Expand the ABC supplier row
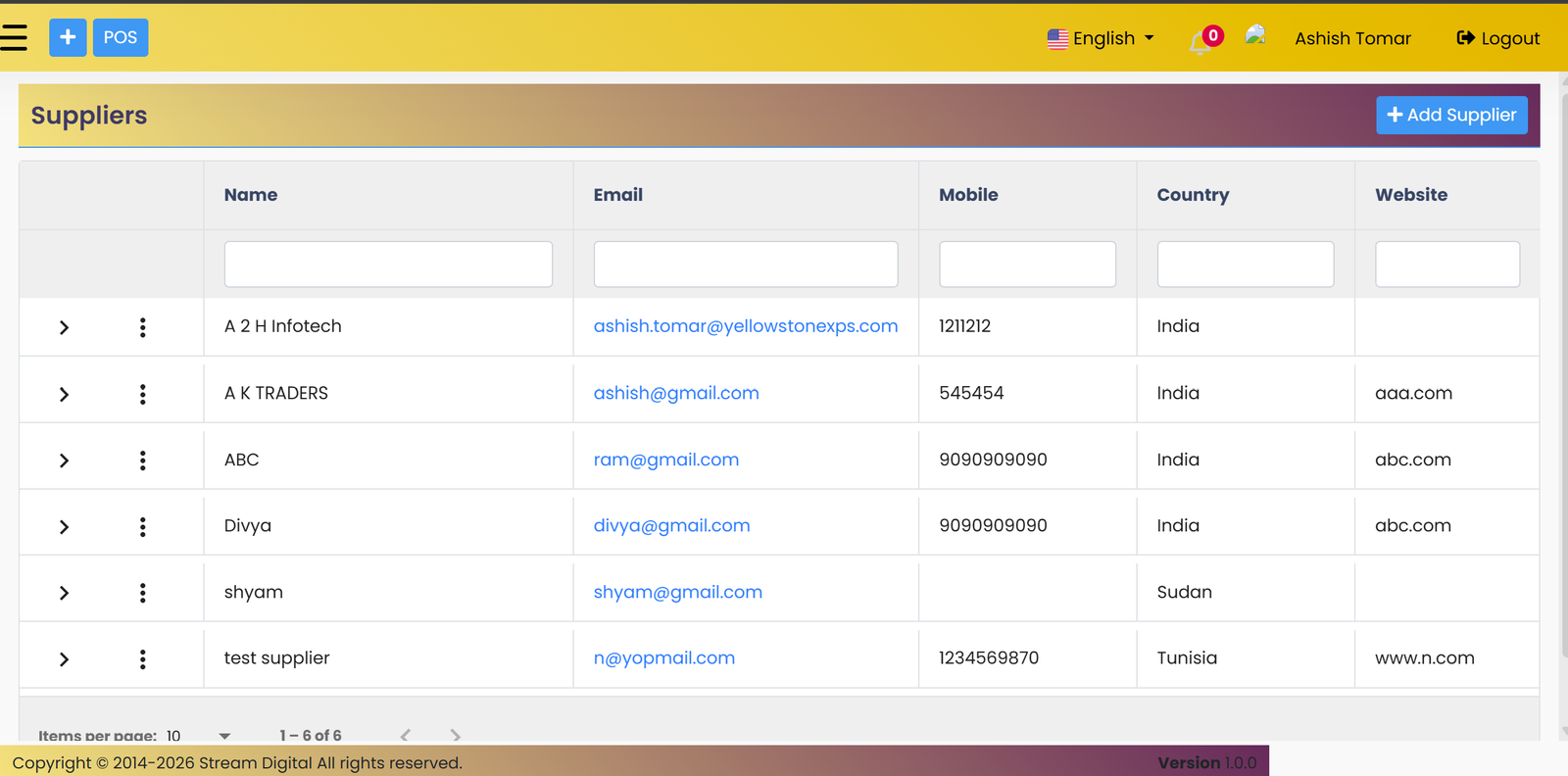Screen dimensions: 1568x776 point(64,461)
